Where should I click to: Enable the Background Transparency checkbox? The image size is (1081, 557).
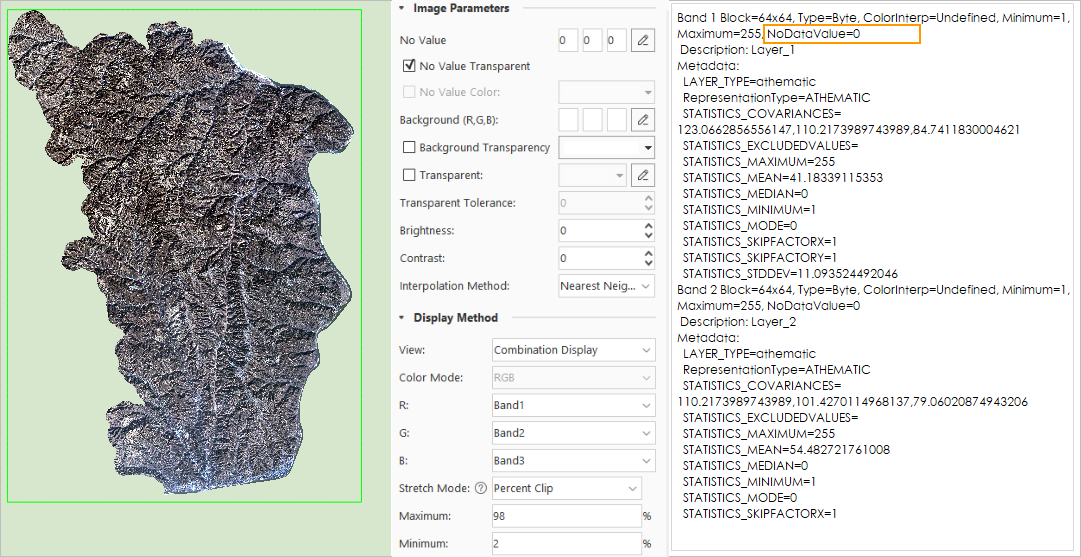[x=408, y=147]
